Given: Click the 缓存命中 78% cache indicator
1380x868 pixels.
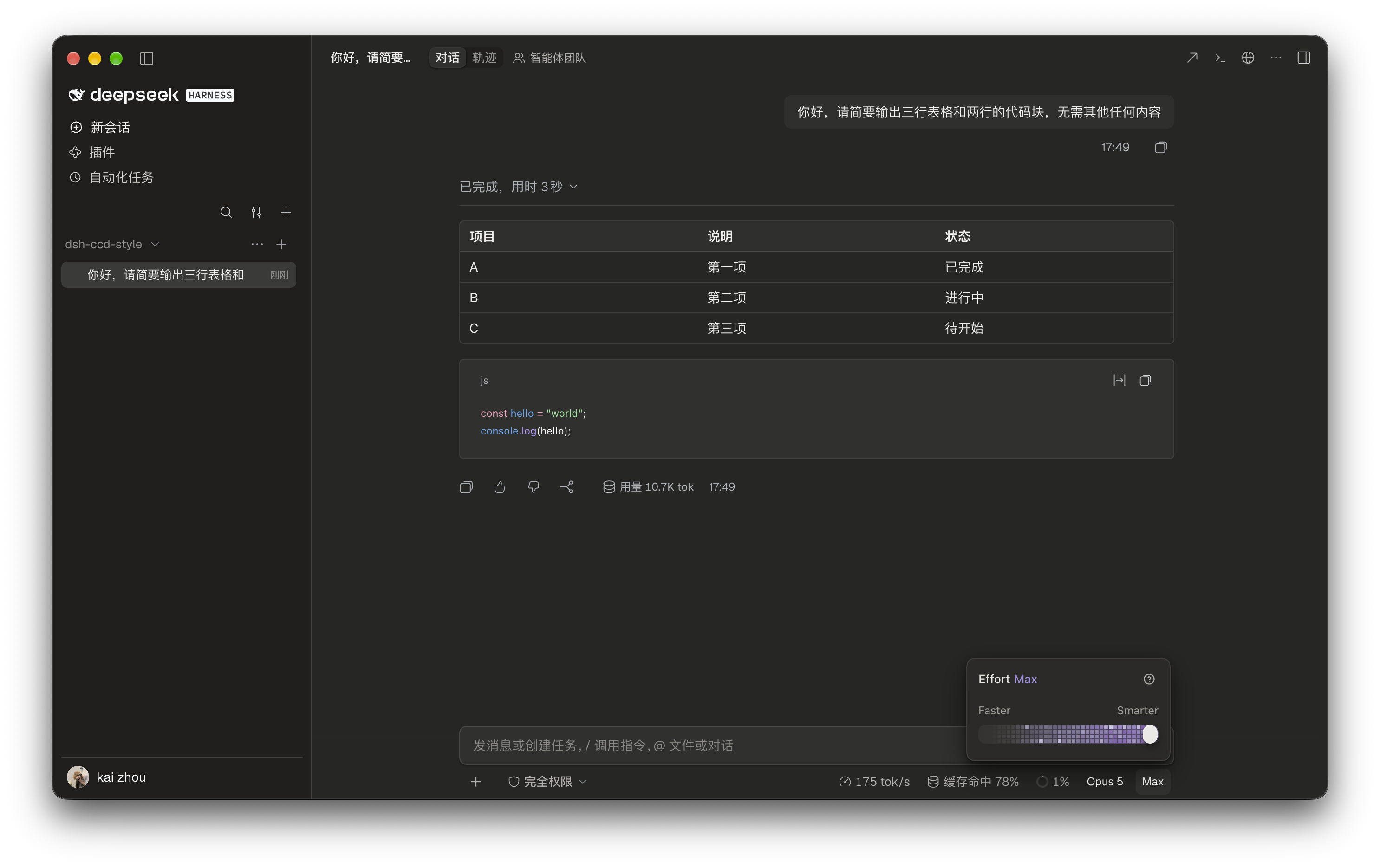Looking at the screenshot, I should pyautogui.click(x=973, y=782).
